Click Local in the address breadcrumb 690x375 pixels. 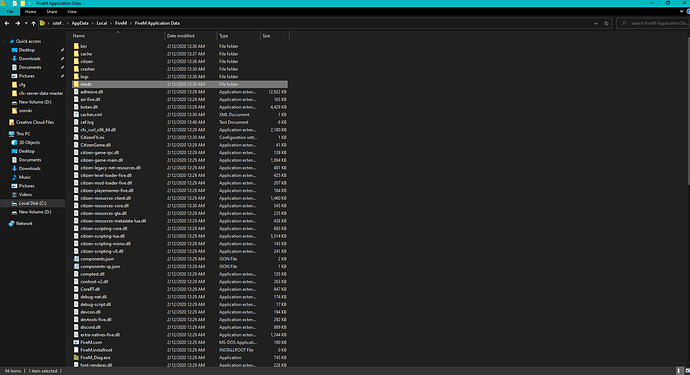click(x=102, y=23)
